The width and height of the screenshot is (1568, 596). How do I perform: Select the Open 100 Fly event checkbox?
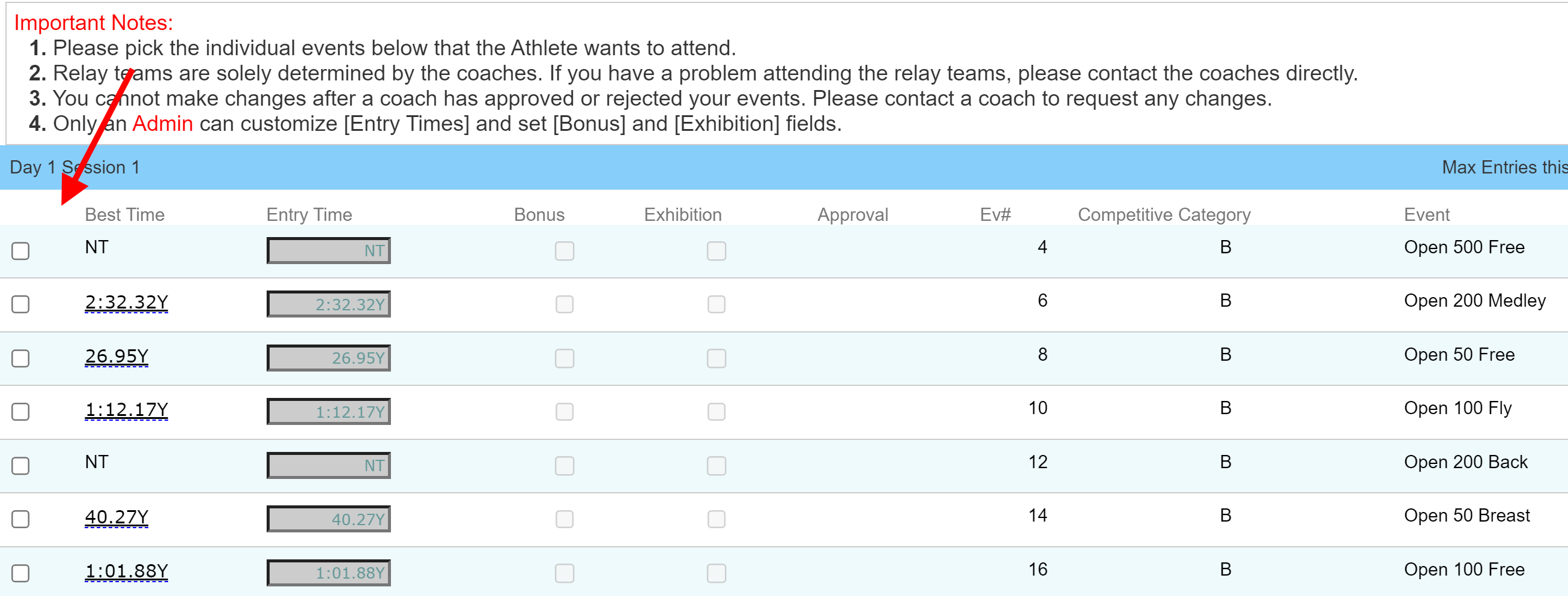20,412
